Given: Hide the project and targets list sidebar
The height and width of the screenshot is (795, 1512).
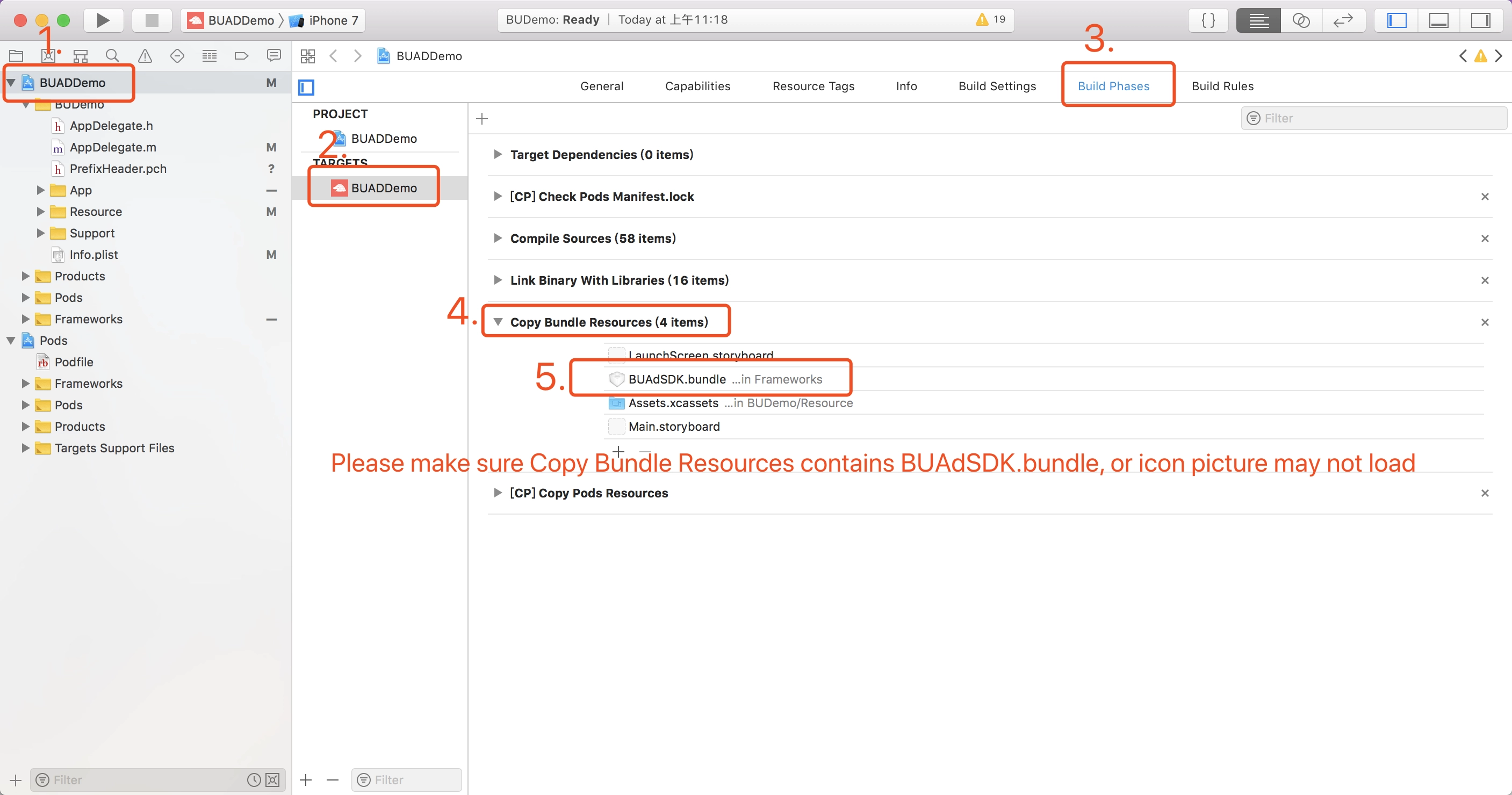Looking at the screenshot, I should point(306,88).
